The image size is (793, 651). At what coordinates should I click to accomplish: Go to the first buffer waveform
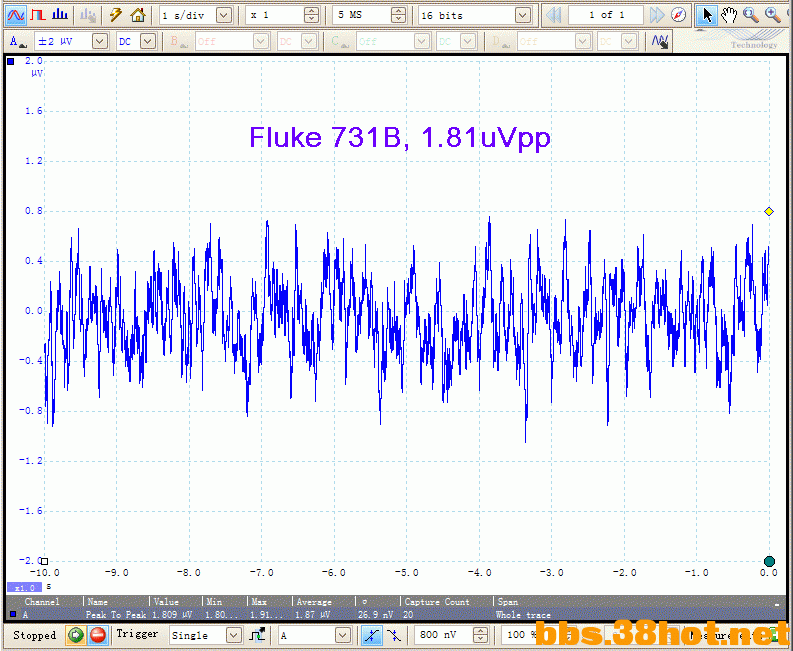[x=554, y=15]
